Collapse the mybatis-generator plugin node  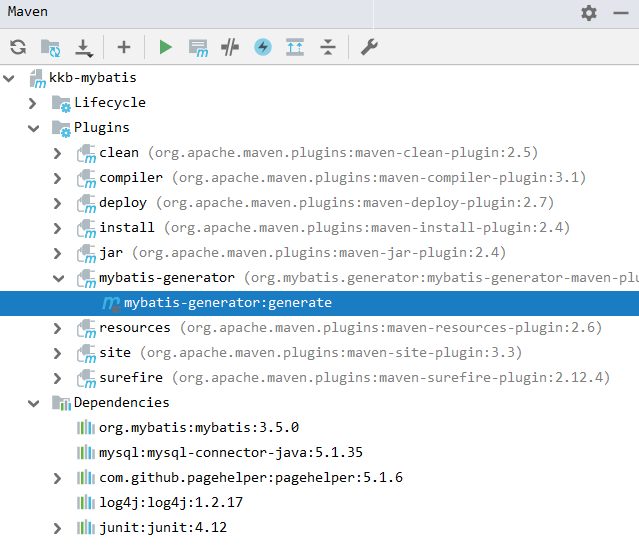tap(58, 278)
